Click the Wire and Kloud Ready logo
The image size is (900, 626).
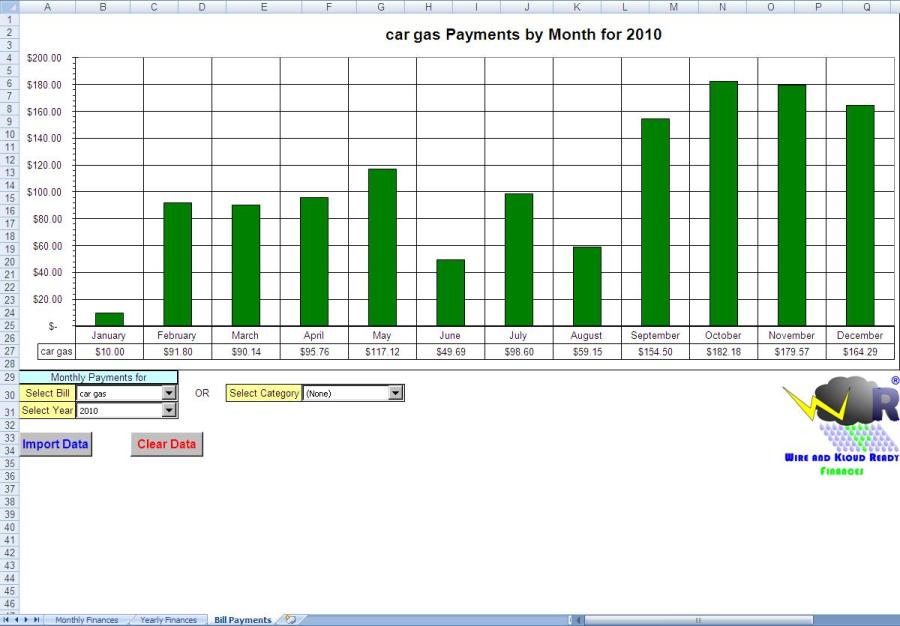(x=841, y=427)
